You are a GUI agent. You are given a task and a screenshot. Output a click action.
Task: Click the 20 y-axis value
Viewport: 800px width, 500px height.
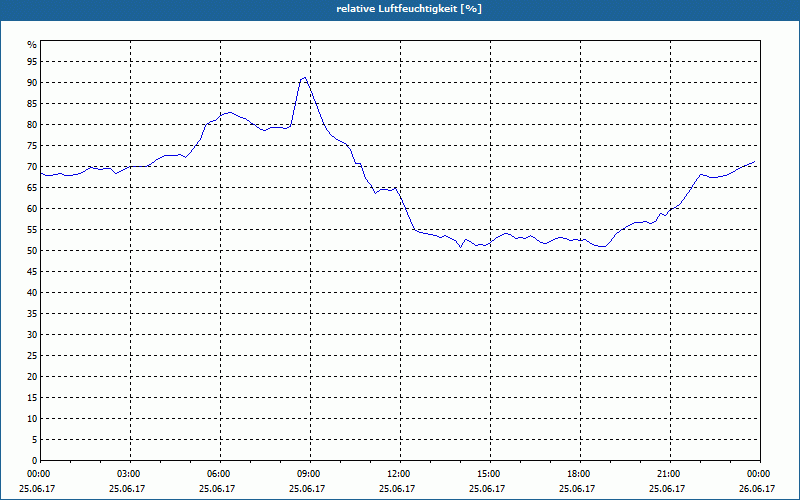pos(32,377)
